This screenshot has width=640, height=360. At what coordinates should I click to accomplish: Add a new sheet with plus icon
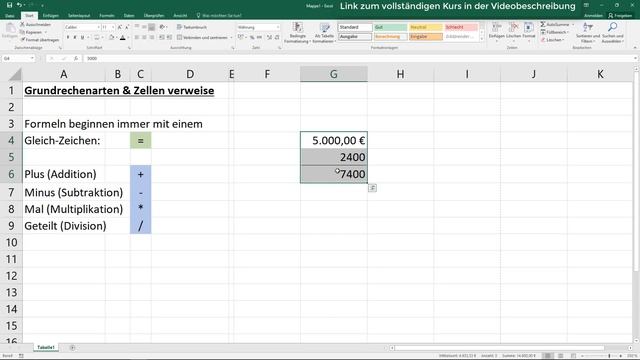tap(72, 348)
